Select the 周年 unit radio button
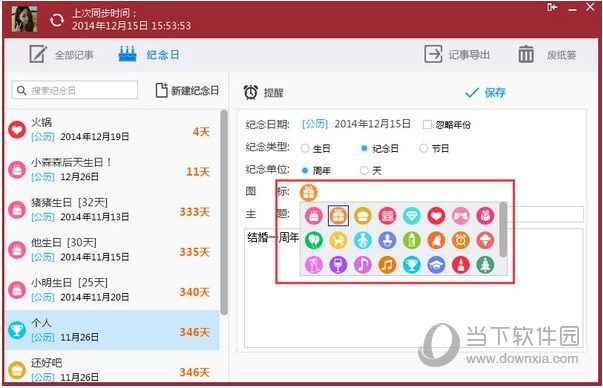The height and width of the screenshot is (388, 603). pos(305,170)
